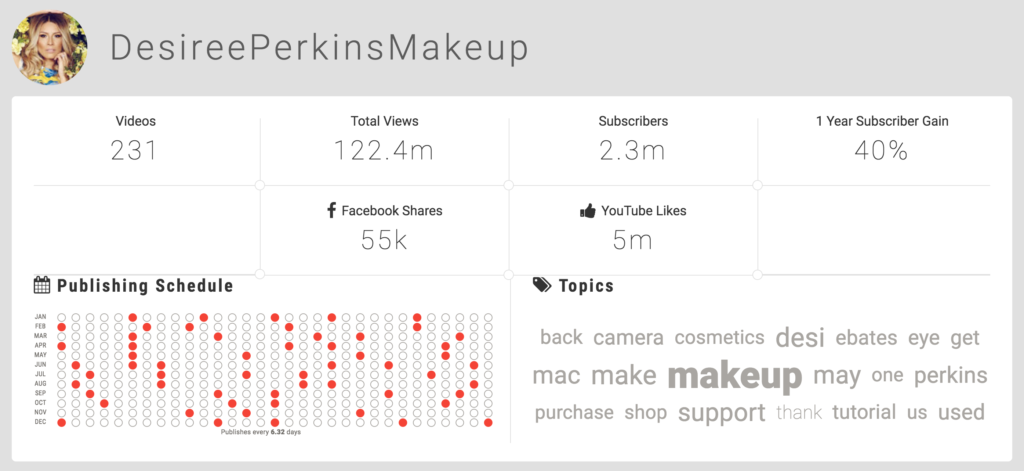Click the first red dot in DEC row
Viewport: 1024px width, 471px height.
61,423
